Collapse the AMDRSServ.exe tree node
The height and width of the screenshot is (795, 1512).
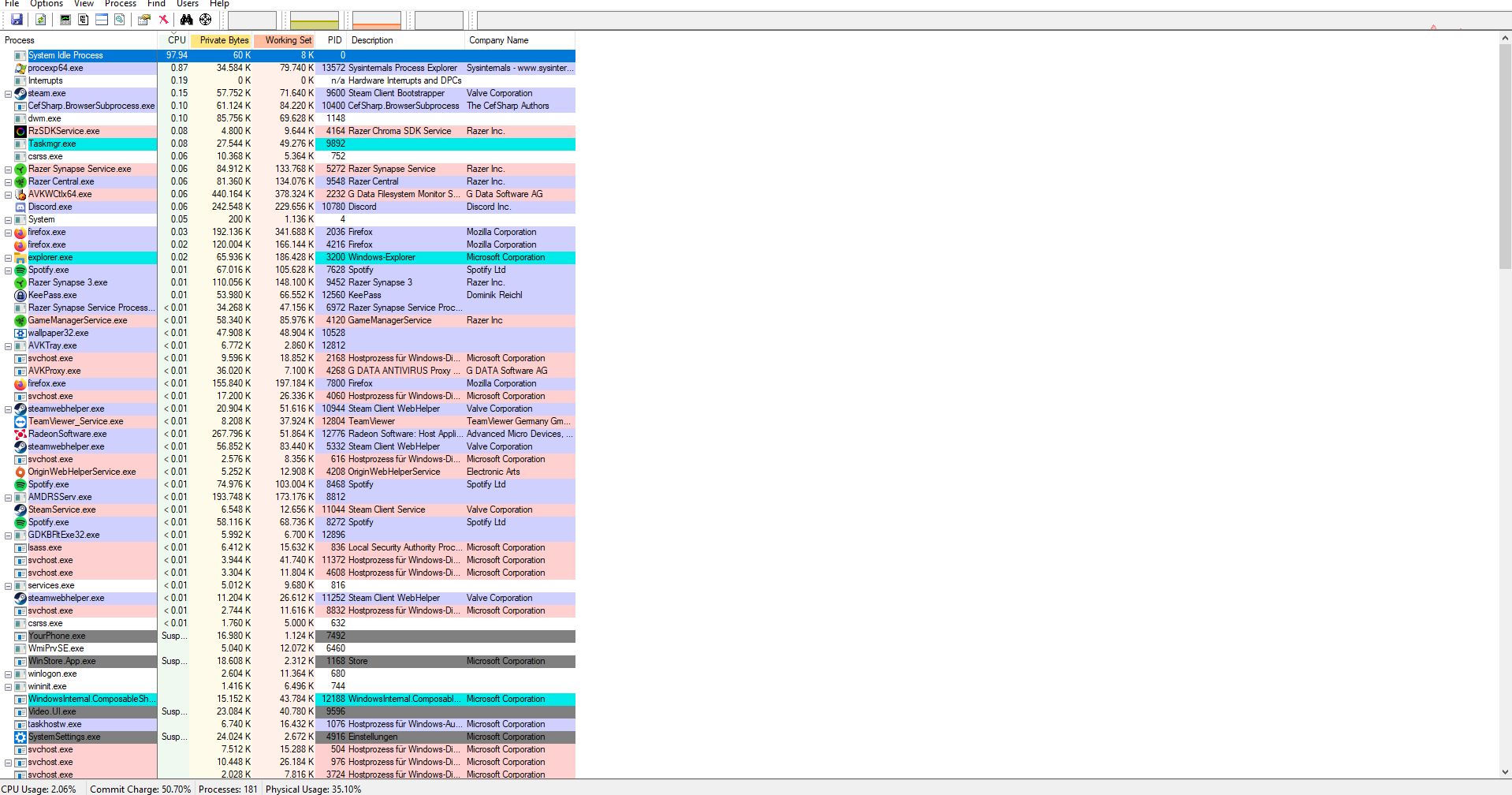tap(8, 498)
